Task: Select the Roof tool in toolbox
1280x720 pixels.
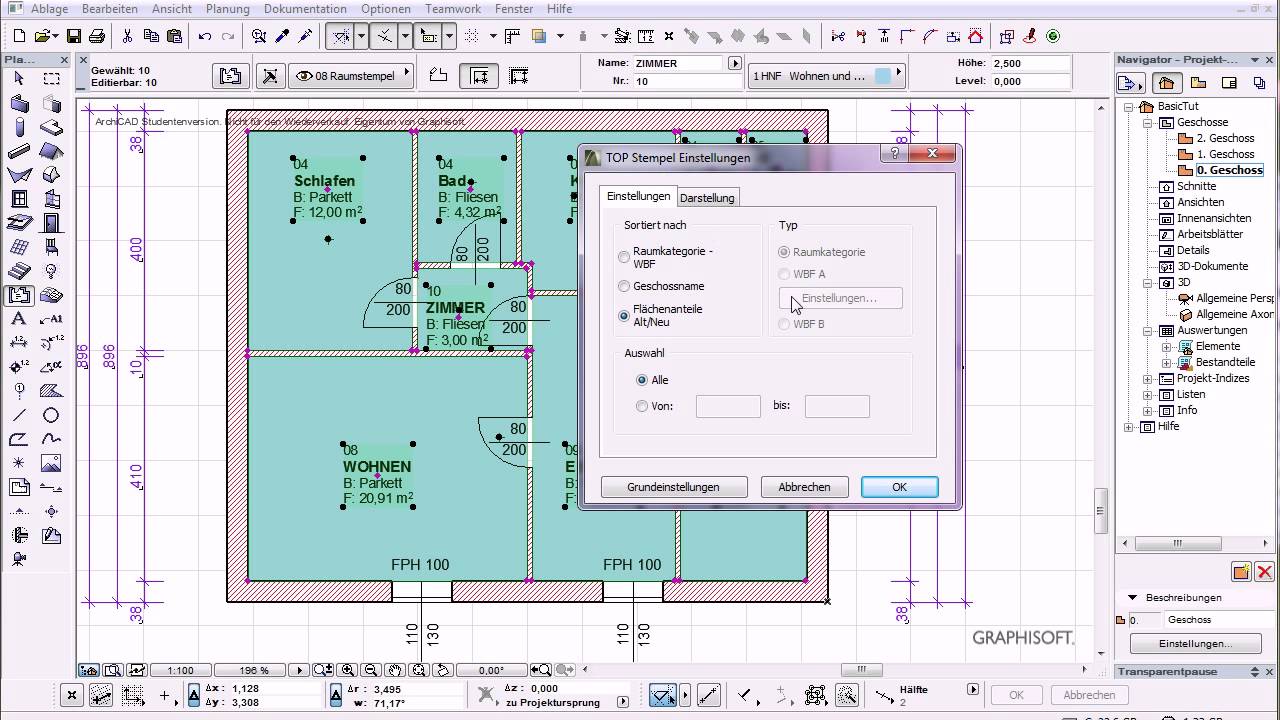Action: [51, 152]
